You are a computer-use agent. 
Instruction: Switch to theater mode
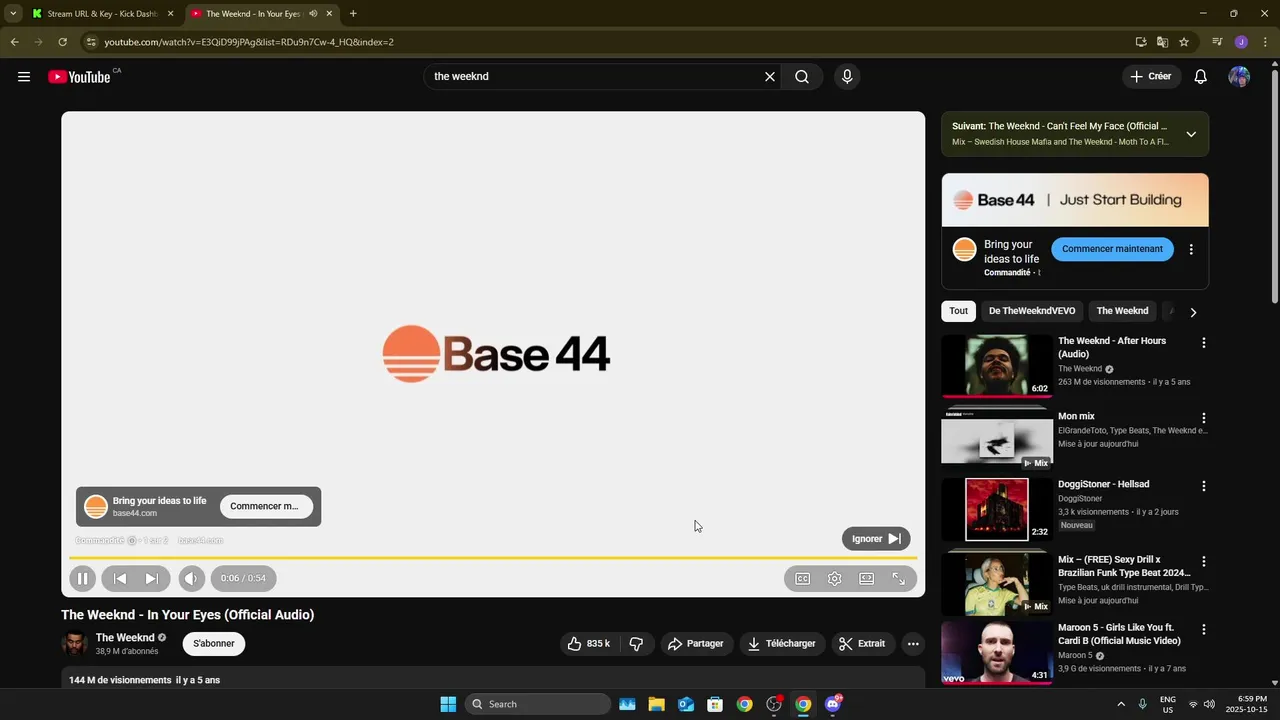click(x=866, y=578)
